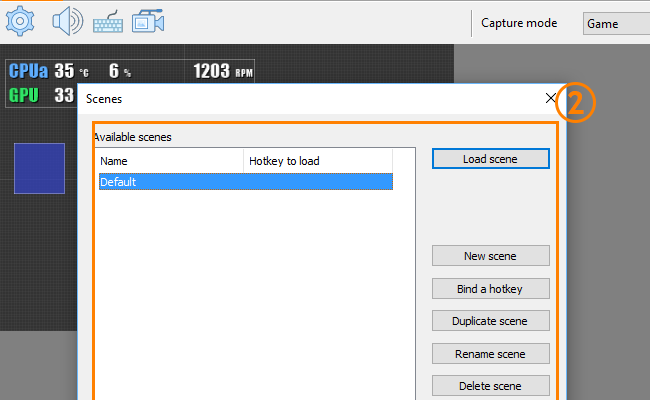Click the Load scene button
This screenshot has width=650, height=400.
point(490,159)
